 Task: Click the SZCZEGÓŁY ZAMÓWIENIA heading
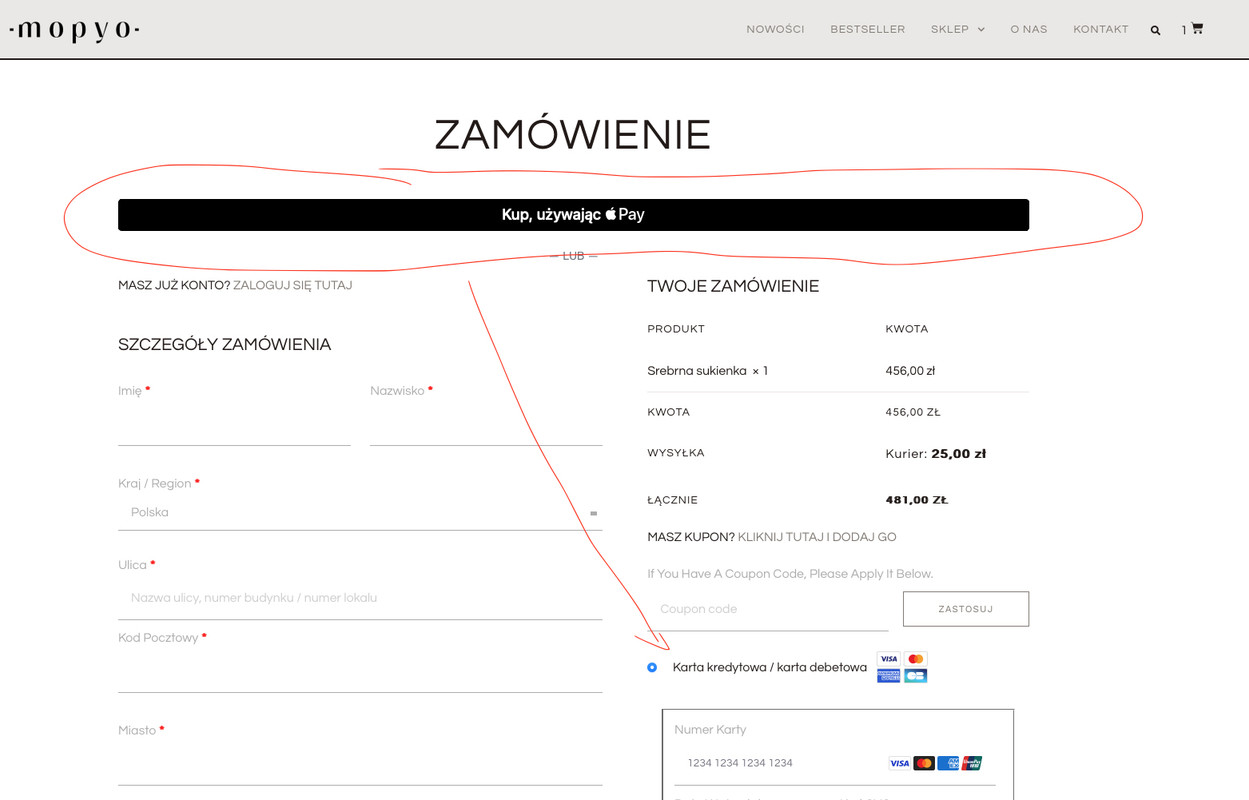pyautogui.click(x=225, y=345)
